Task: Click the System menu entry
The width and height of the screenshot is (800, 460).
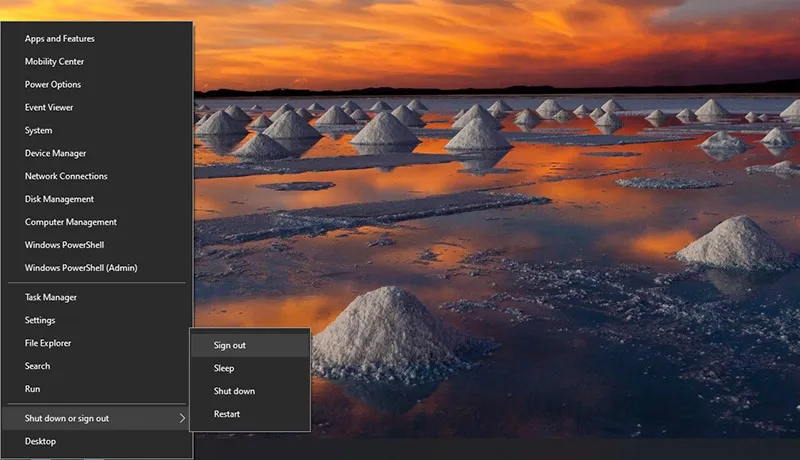Action: pos(39,131)
